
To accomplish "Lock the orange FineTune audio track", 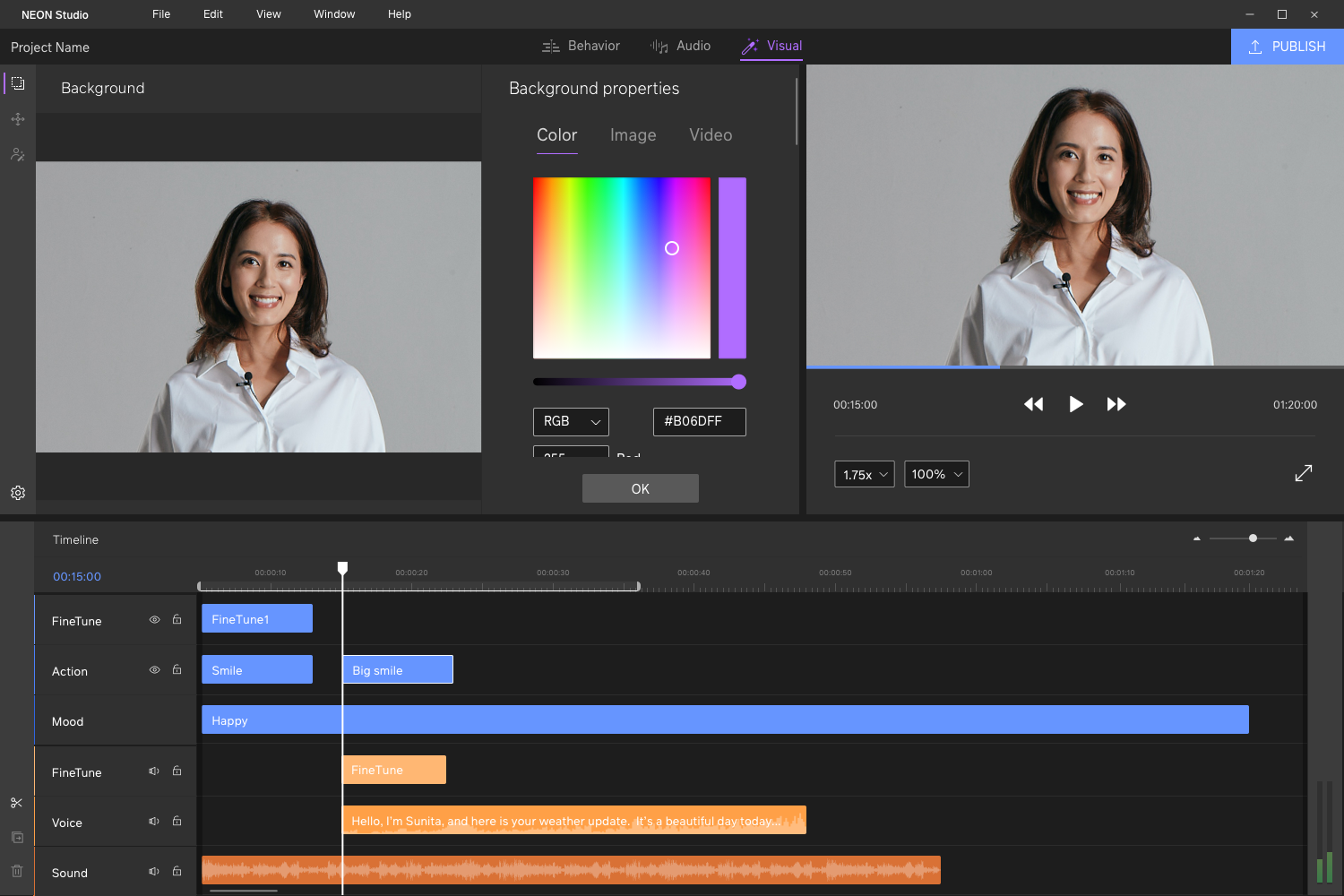I will 177,771.
